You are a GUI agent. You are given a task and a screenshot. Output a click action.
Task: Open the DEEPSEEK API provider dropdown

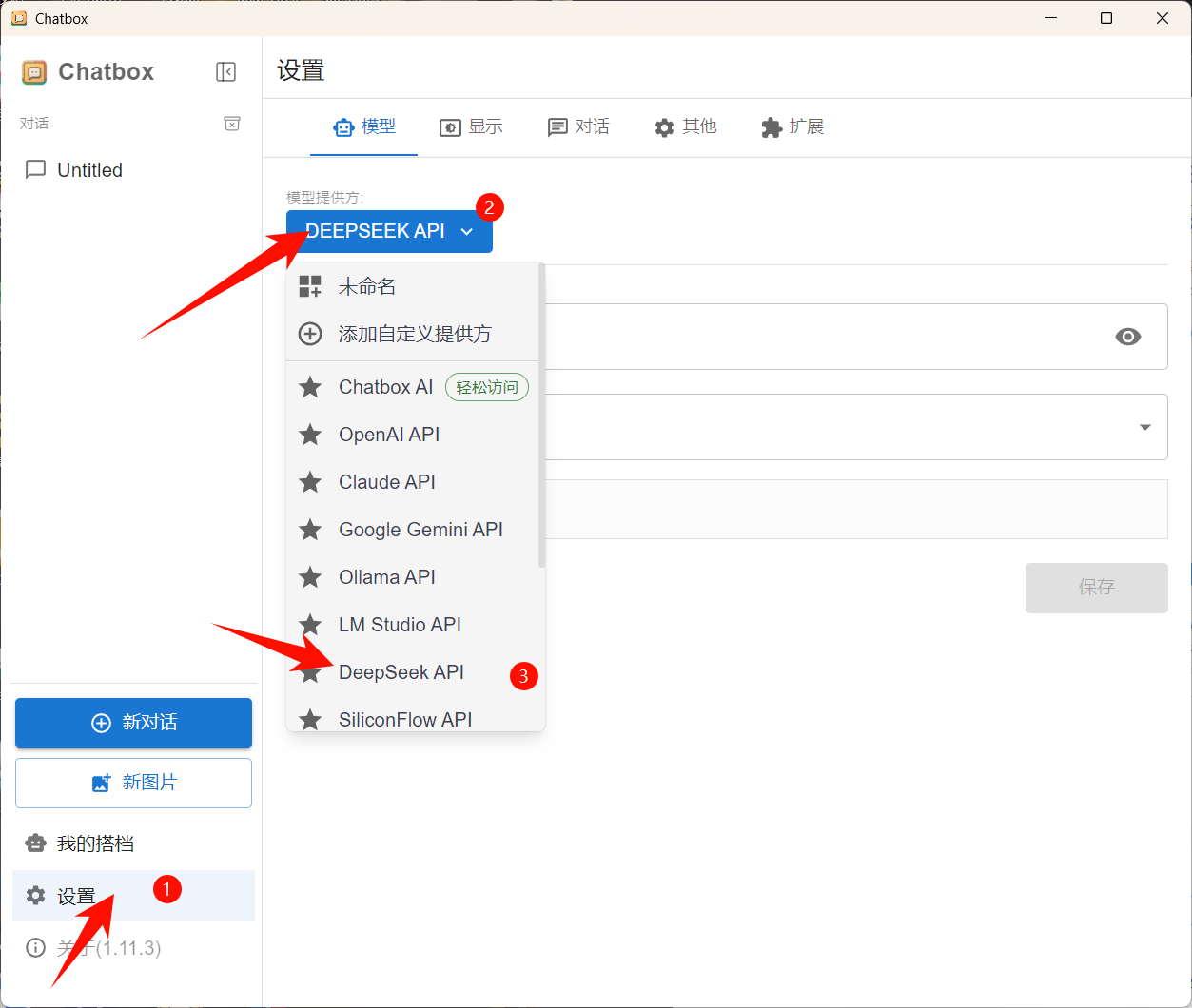click(389, 231)
